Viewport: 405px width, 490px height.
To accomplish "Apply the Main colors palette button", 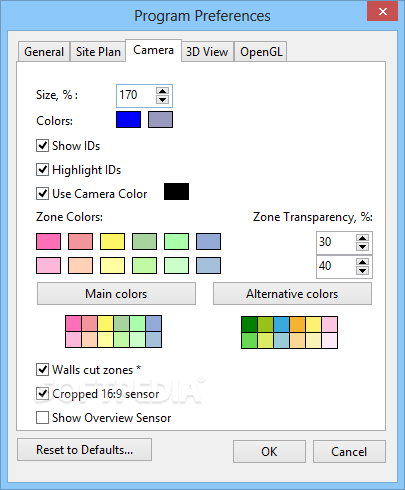I will coord(116,294).
